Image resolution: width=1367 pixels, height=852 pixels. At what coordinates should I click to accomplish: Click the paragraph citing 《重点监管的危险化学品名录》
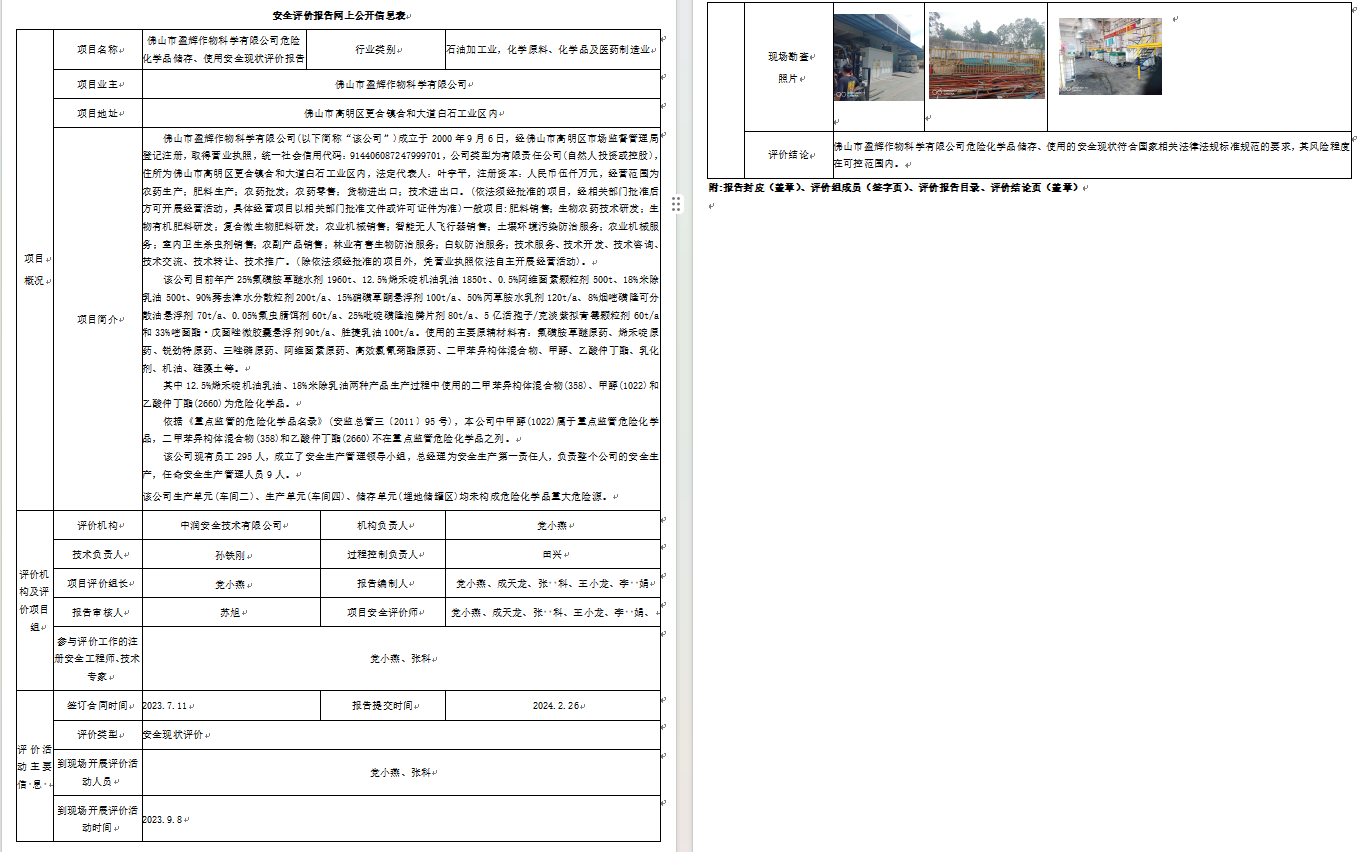[x=401, y=430]
